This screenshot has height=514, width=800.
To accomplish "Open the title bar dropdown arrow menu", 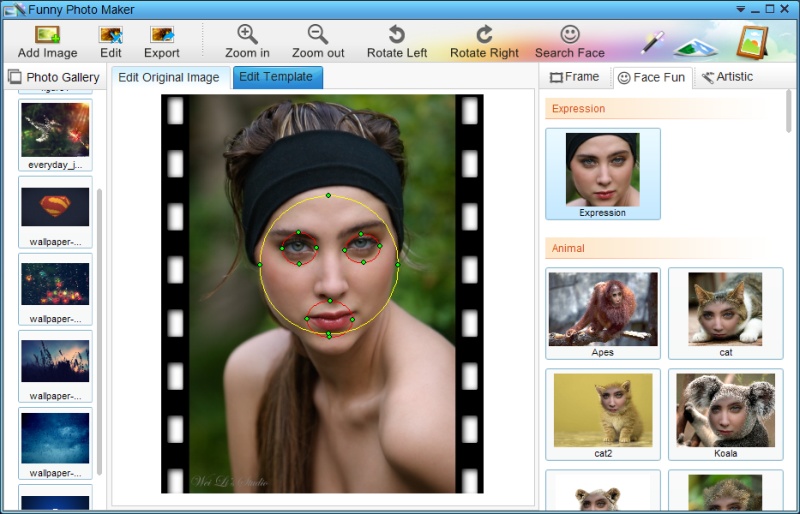I will [x=741, y=9].
